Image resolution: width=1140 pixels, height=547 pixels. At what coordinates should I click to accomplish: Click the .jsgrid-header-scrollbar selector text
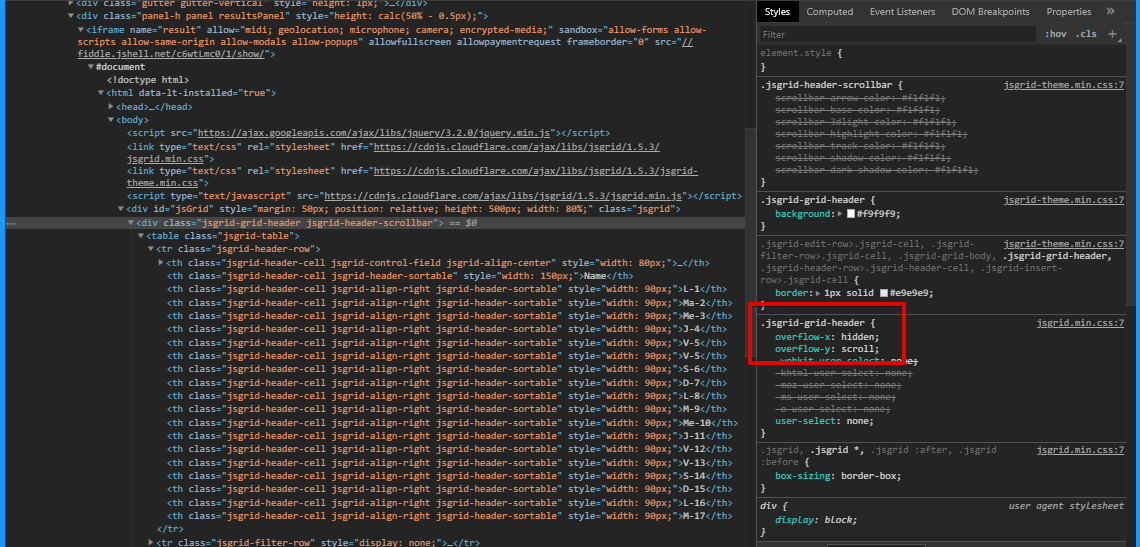tap(825, 85)
